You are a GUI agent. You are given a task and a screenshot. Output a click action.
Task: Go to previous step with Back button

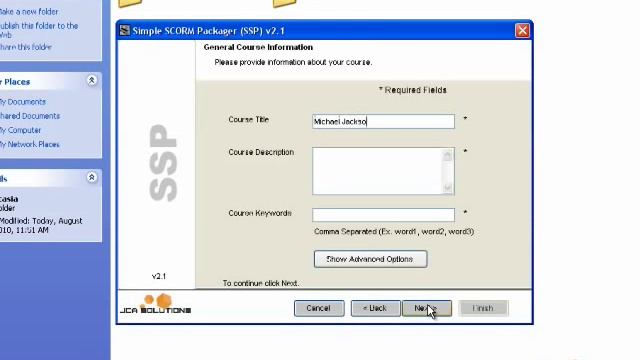(376, 308)
